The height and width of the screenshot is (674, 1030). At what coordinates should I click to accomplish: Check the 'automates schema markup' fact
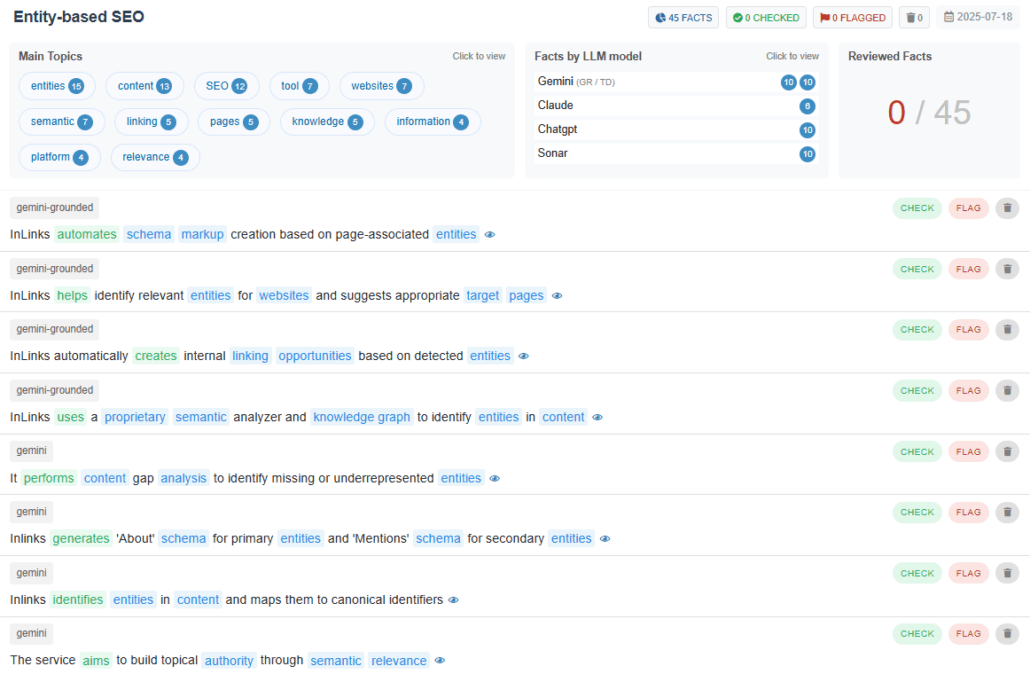point(917,208)
